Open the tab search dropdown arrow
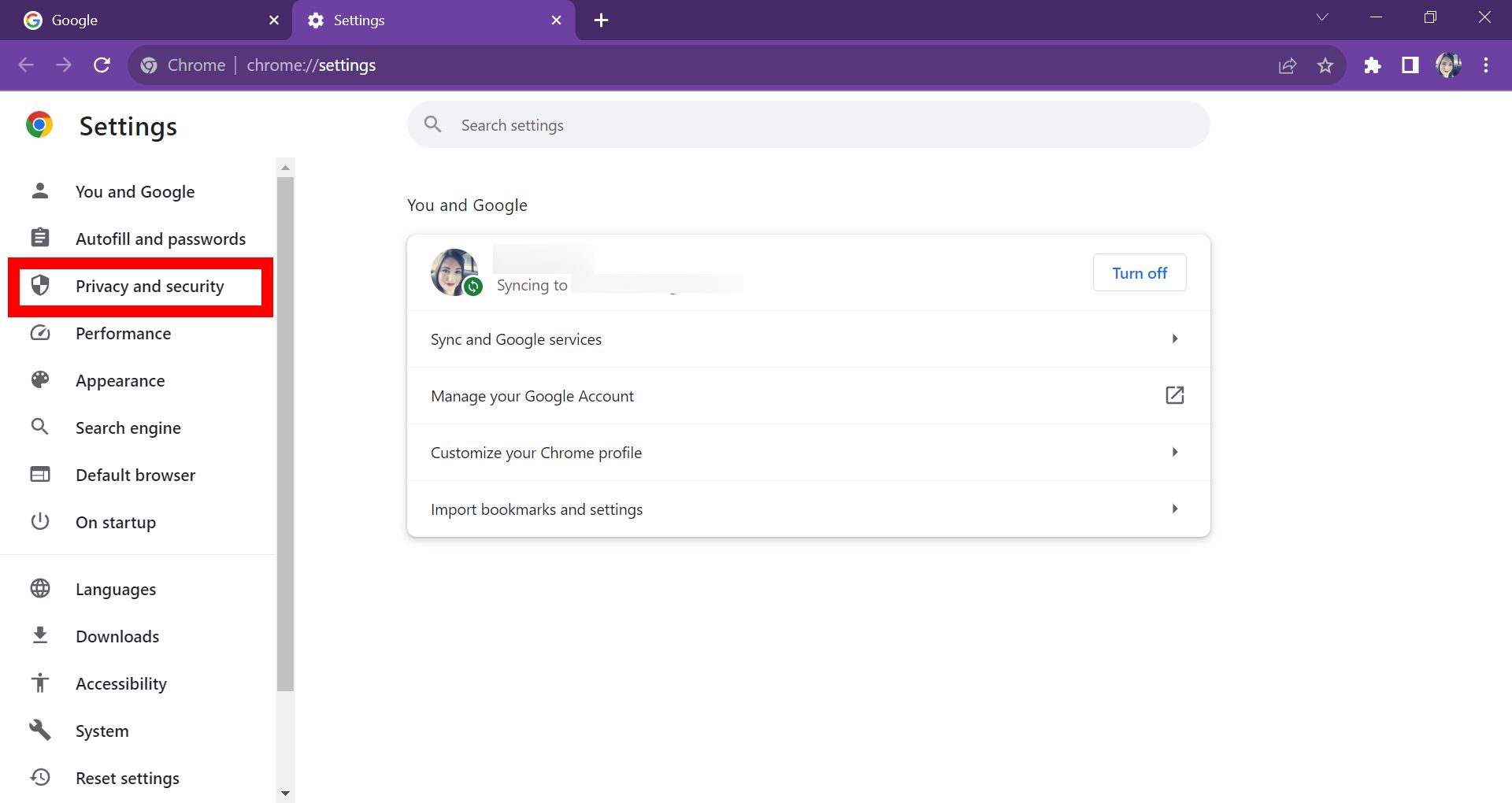Image resolution: width=1512 pixels, height=803 pixels. [x=1322, y=17]
